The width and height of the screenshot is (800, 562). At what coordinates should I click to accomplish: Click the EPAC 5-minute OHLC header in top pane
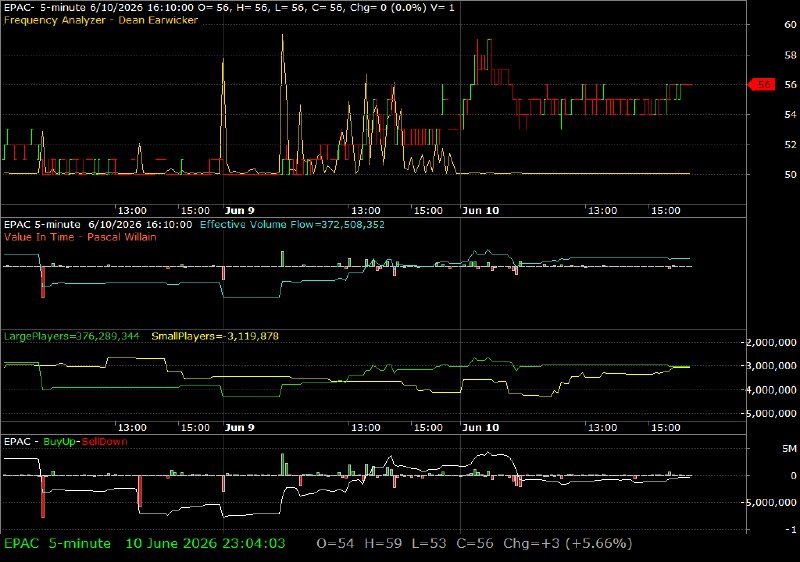[x=229, y=8]
